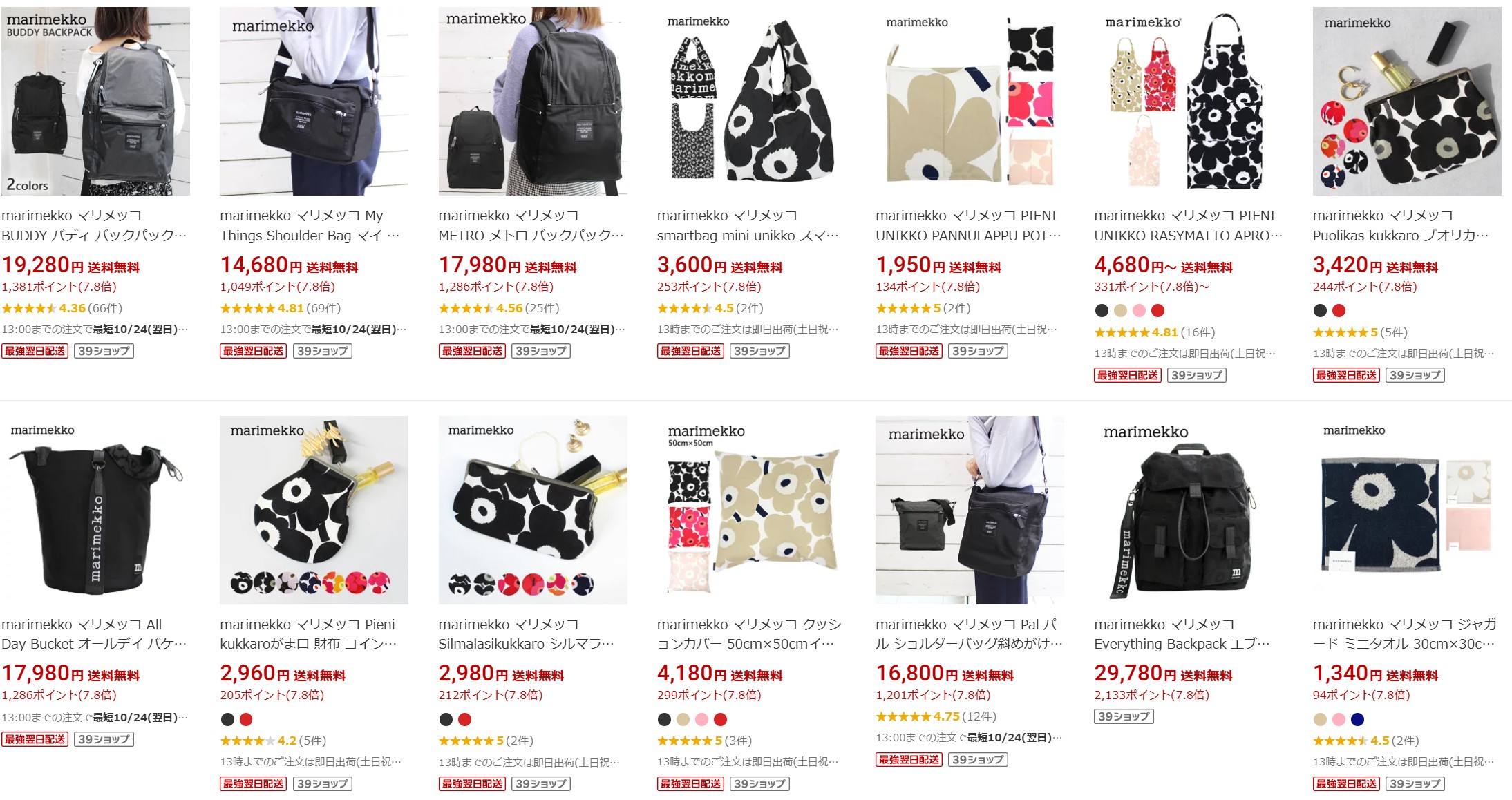Open the PIENI UNIKKO PANNULAPPU title
The height and width of the screenshot is (800, 1512).
pos(967,225)
